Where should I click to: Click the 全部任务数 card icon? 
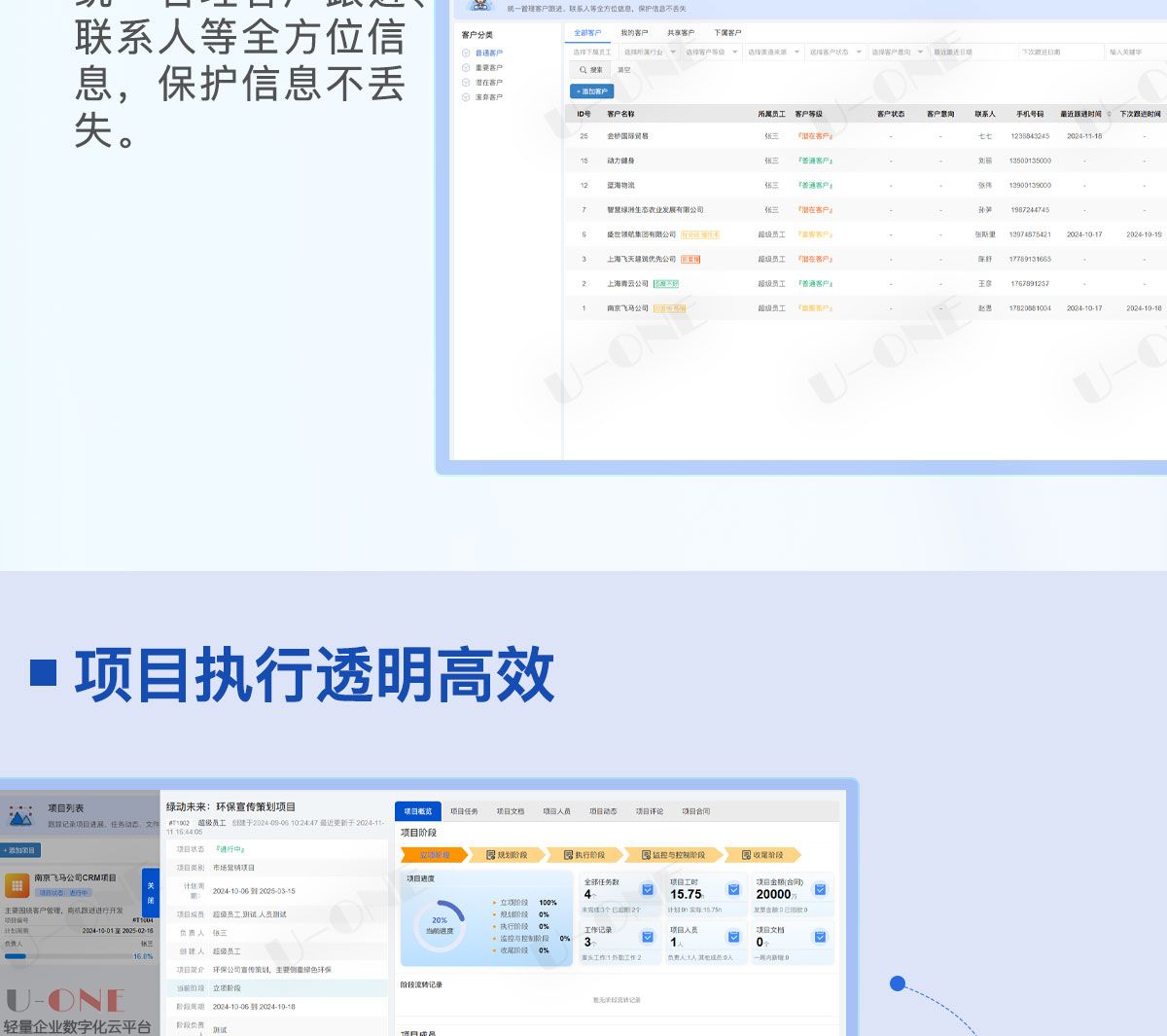(647, 889)
